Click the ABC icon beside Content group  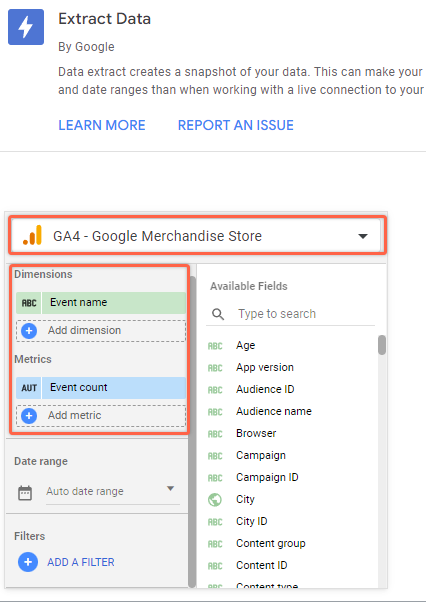pos(215,544)
